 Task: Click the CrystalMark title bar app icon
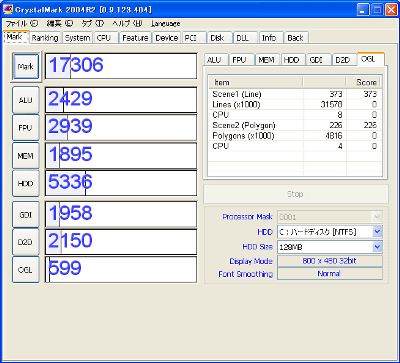pyautogui.click(x=8, y=9)
